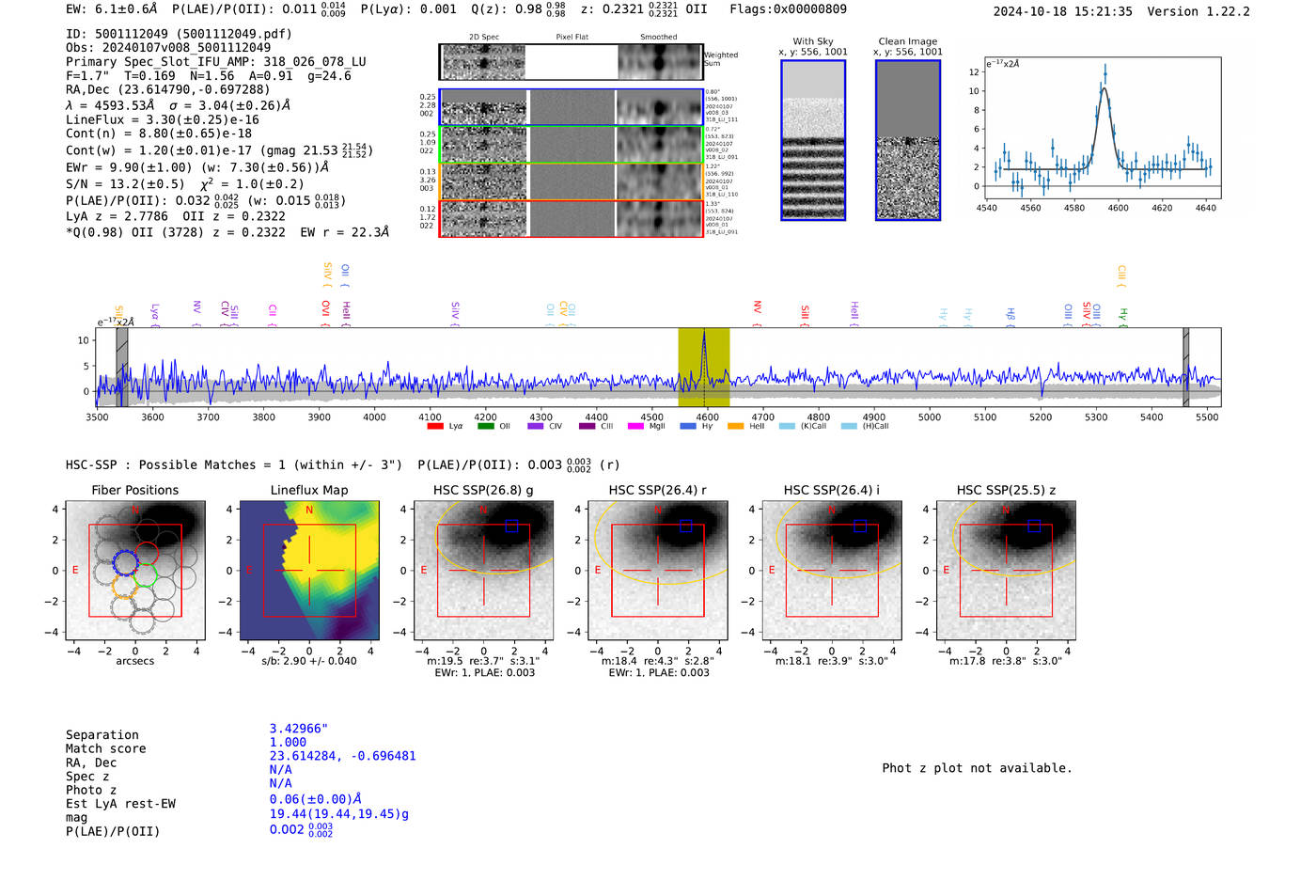Click the 2D Spec column header
Screen dimensions: 1316x896
[x=484, y=38]
